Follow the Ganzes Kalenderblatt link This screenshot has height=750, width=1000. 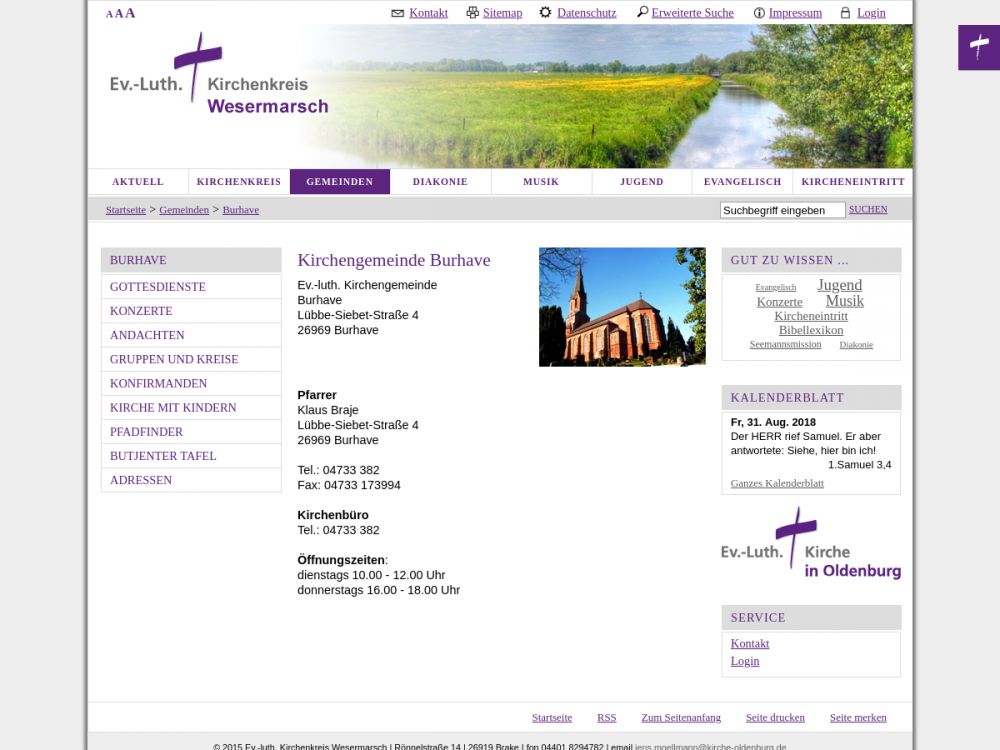777,483
